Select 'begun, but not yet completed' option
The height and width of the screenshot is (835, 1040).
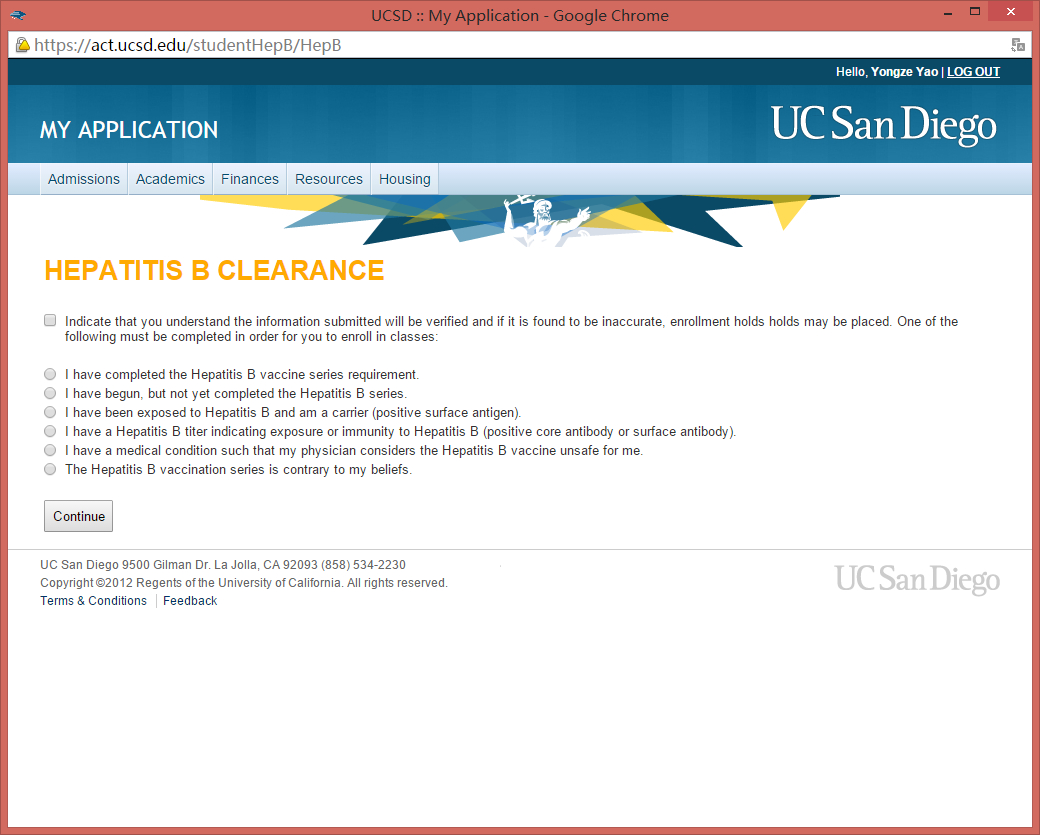[50, 393]
